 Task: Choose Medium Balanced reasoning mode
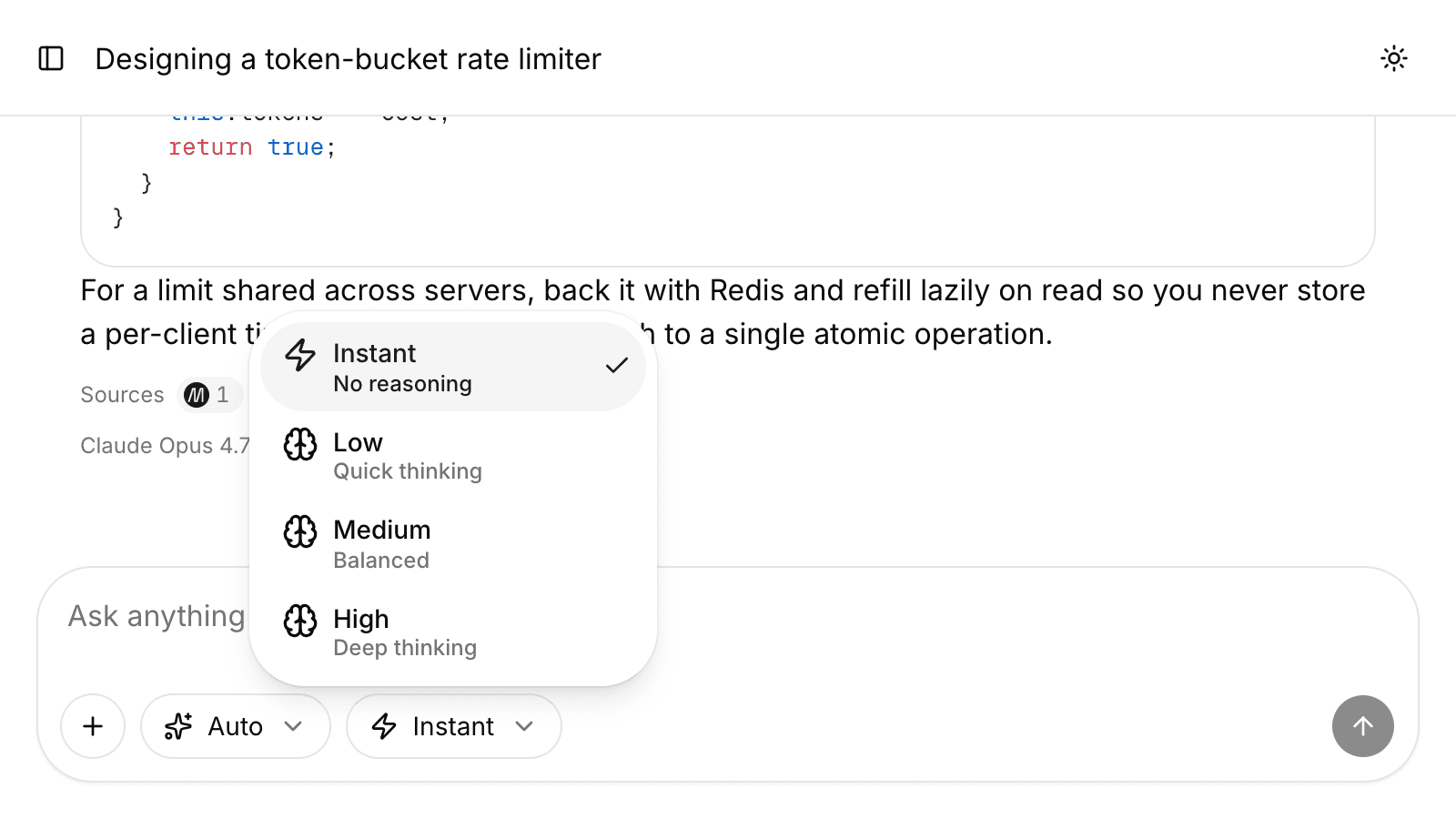pos(453,544)
